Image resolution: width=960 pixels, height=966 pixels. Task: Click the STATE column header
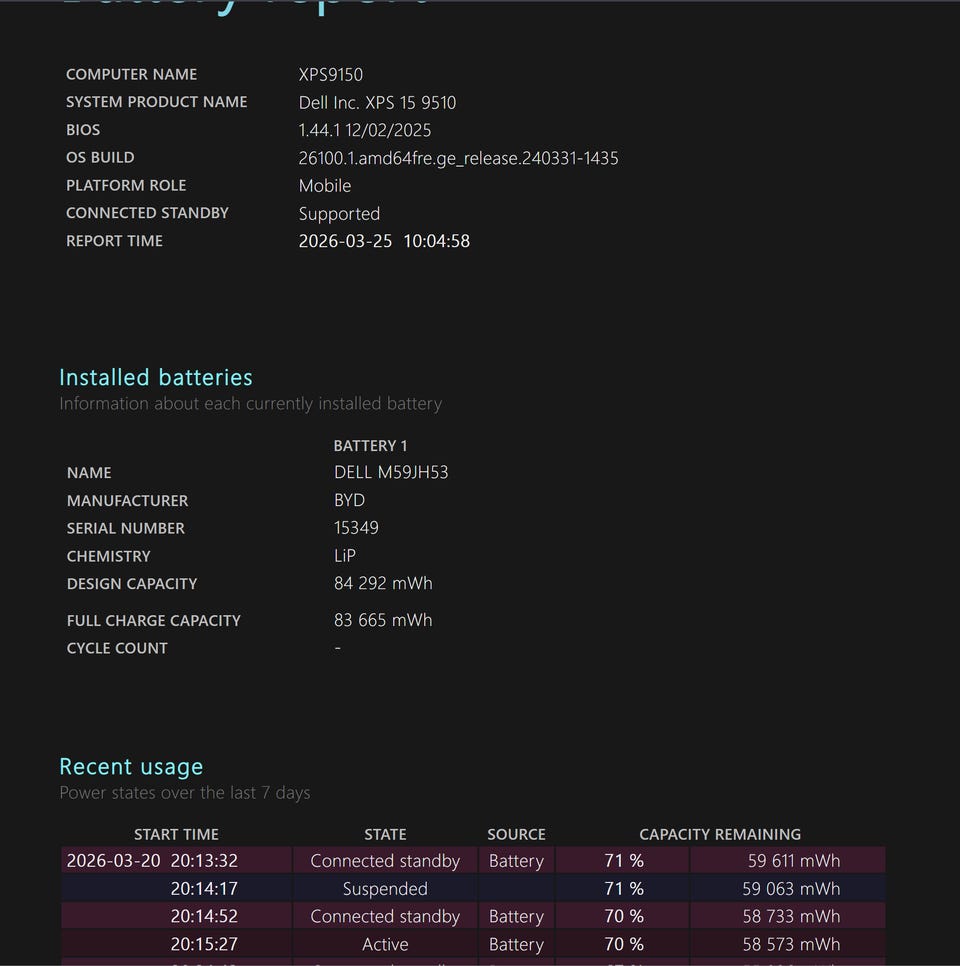385,834
